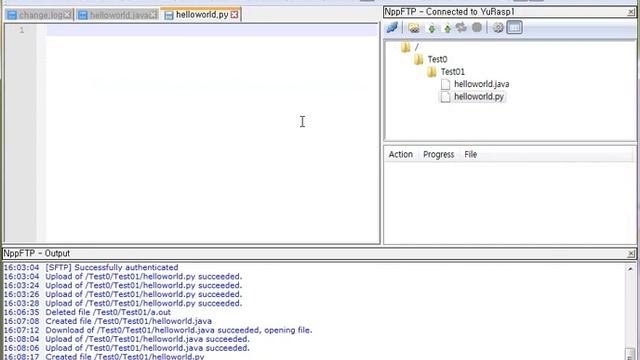Click the refresh directory icon
Viewport: 640px width, 360px height.
(461, 27)
